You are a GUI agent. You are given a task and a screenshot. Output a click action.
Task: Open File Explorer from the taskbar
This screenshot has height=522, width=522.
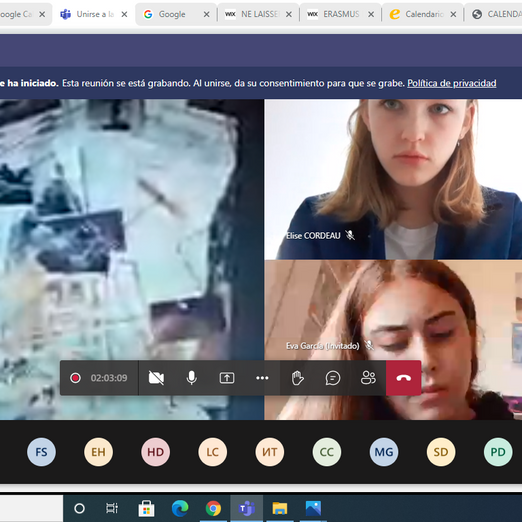(280, 508)
